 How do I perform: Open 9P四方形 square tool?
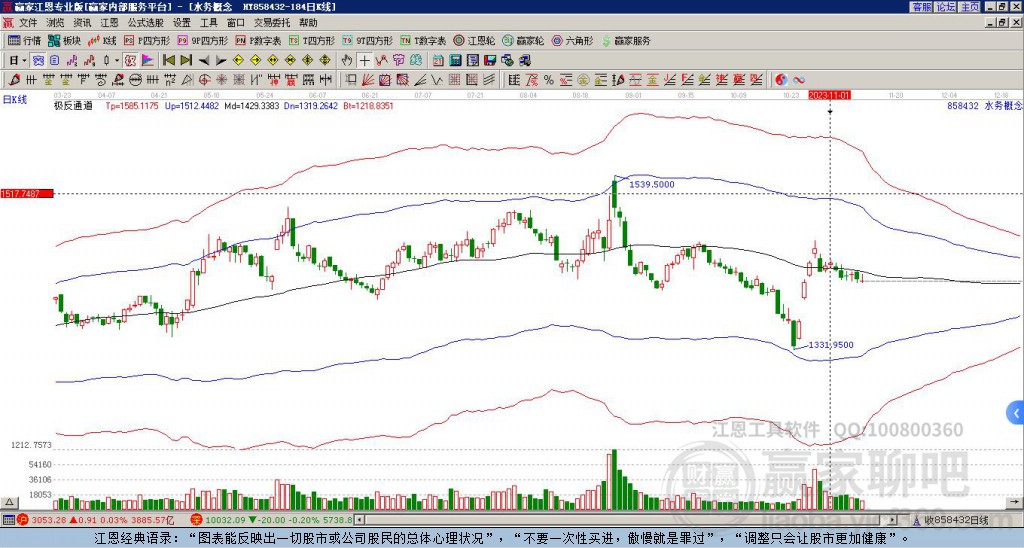pyautogui.click(x=202, y=40)
